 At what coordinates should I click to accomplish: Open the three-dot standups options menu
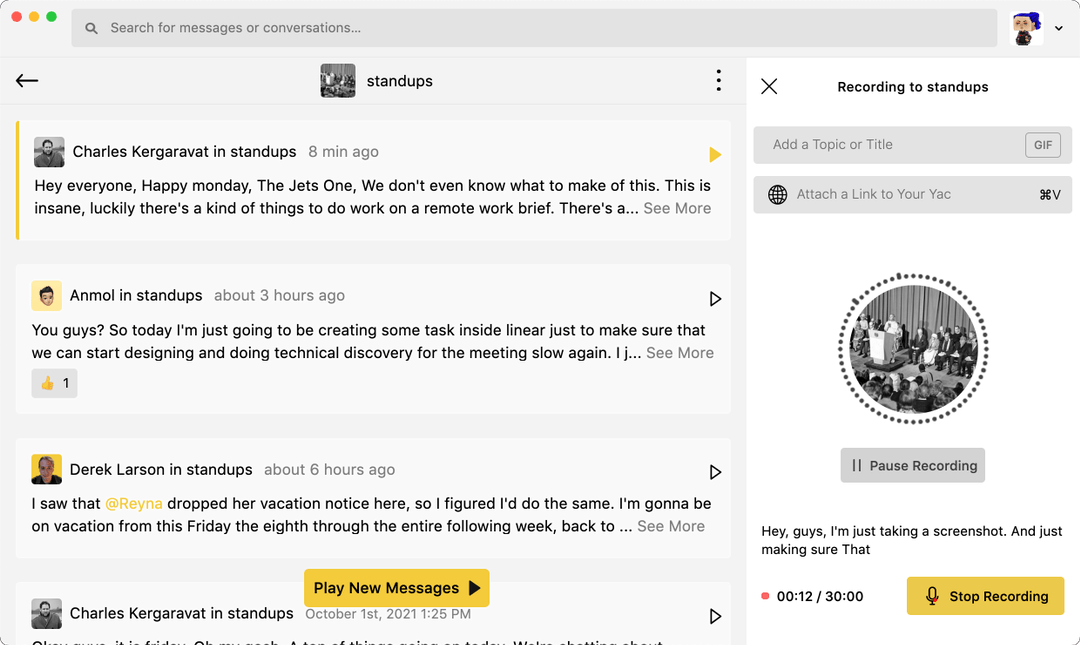[718, 81]
